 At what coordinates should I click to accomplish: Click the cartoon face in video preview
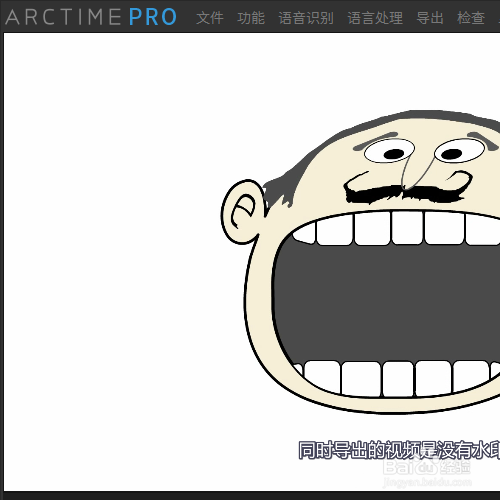click(361, 262)
